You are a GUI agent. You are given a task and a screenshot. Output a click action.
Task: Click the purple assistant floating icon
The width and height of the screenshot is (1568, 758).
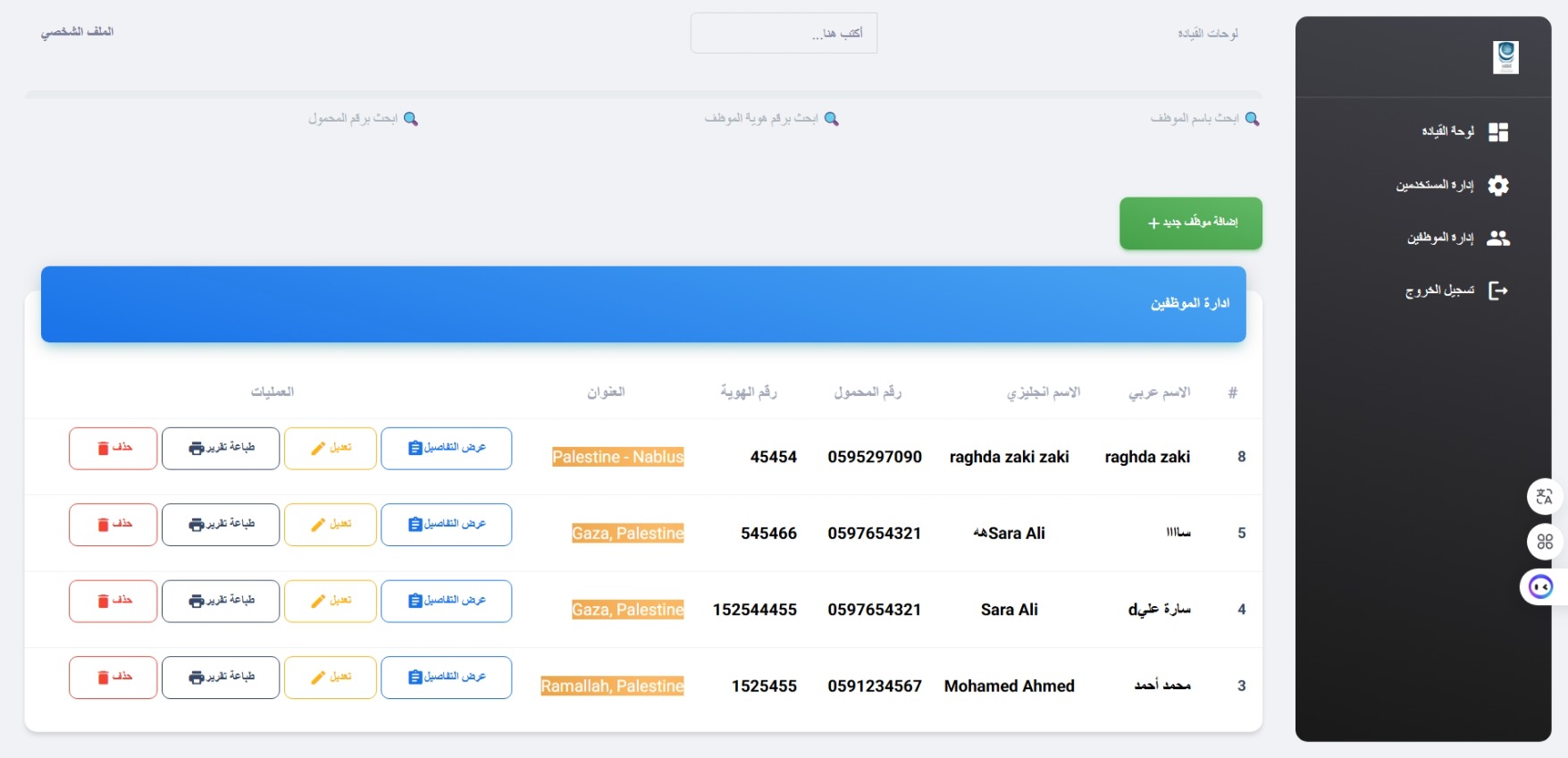(1540, 587)
